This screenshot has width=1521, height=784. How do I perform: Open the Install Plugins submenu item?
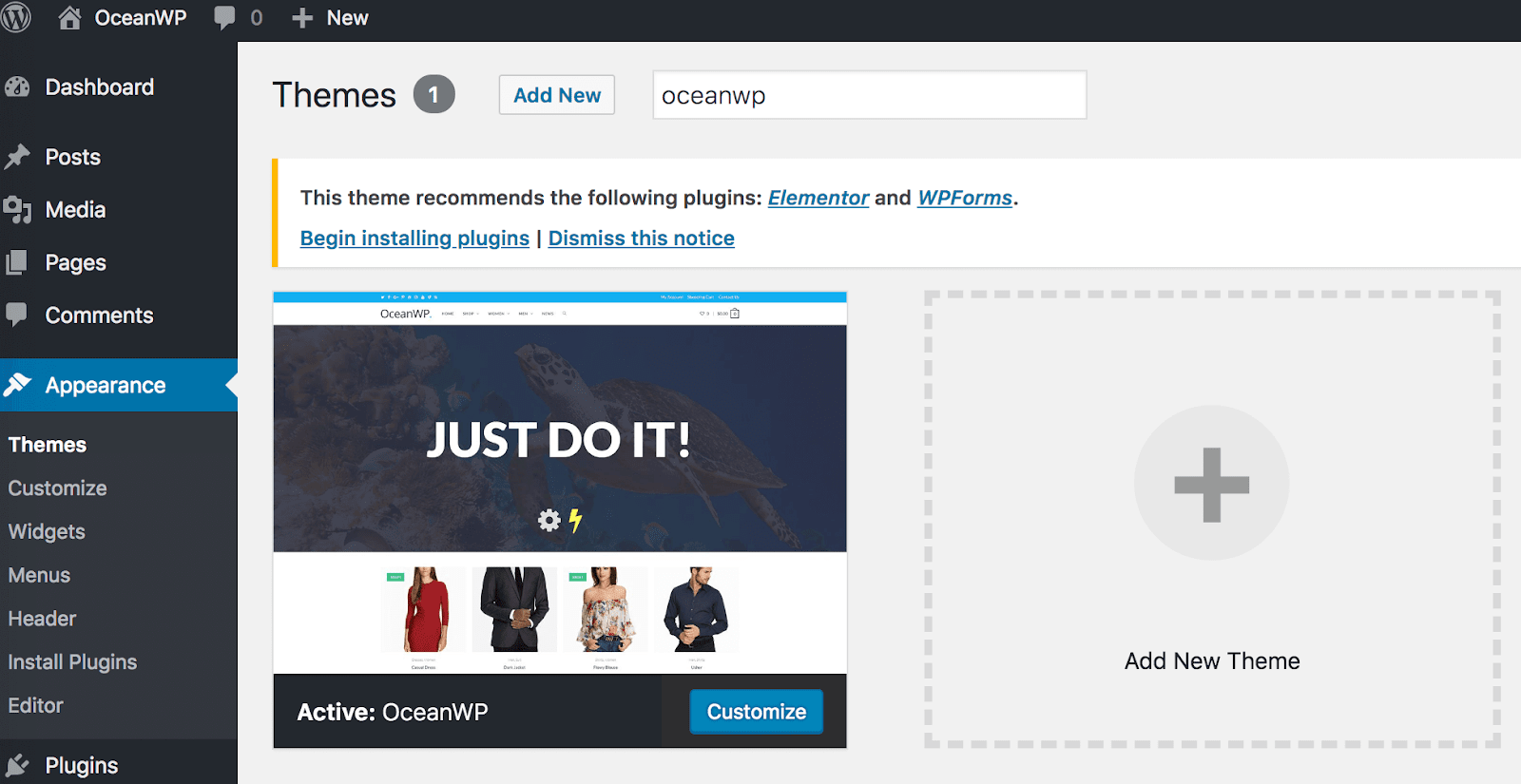click(x=73, y=662)
